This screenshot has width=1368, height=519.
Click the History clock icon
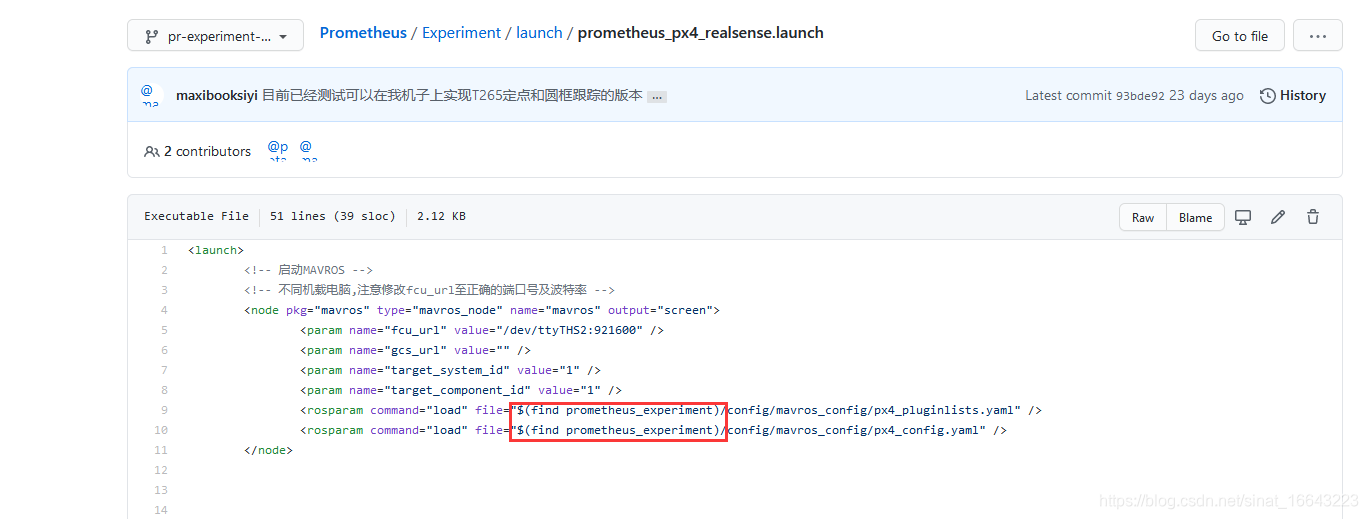tap(1268, 96)
